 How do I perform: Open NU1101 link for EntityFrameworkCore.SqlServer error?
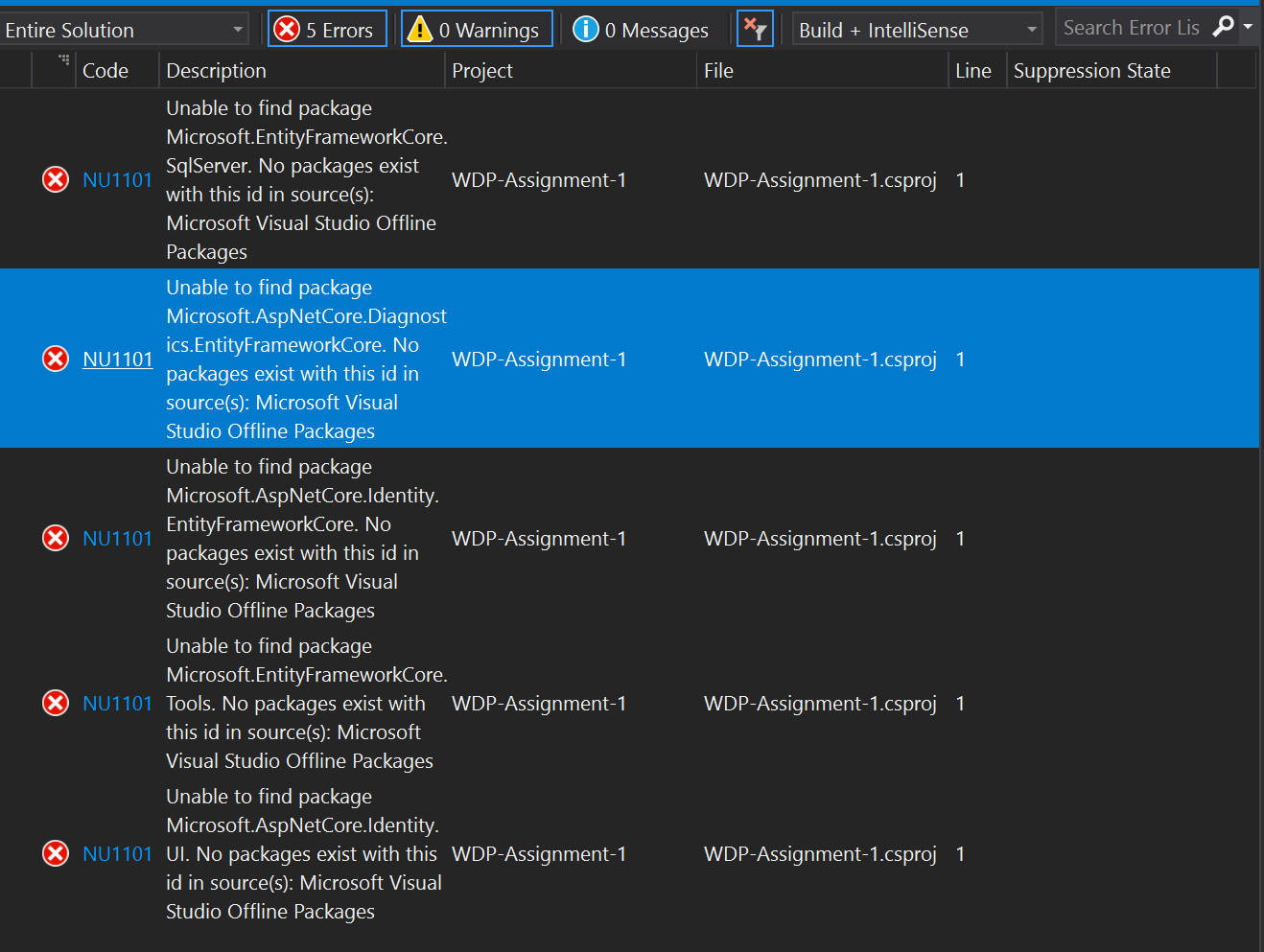pyautogui.click(x=117, y=179)
